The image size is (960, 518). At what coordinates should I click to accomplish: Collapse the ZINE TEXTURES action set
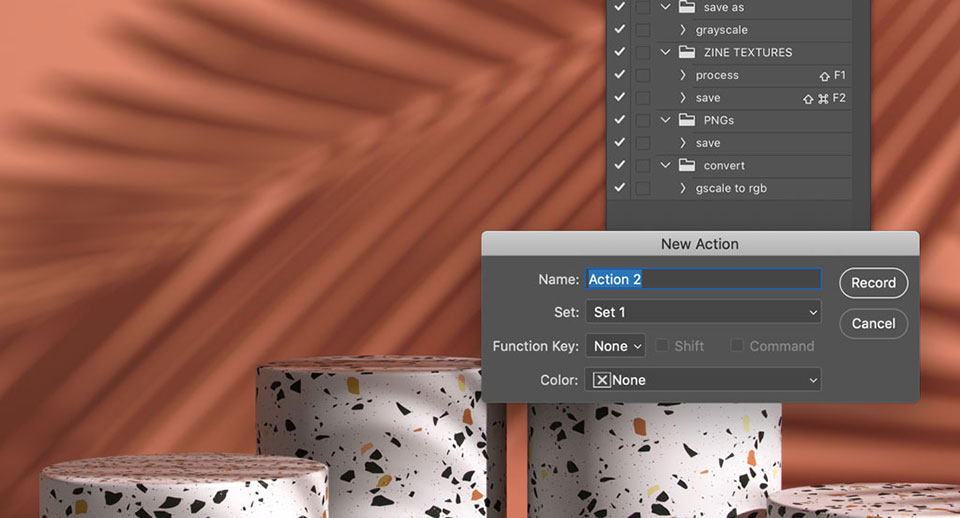pos(666,52)
